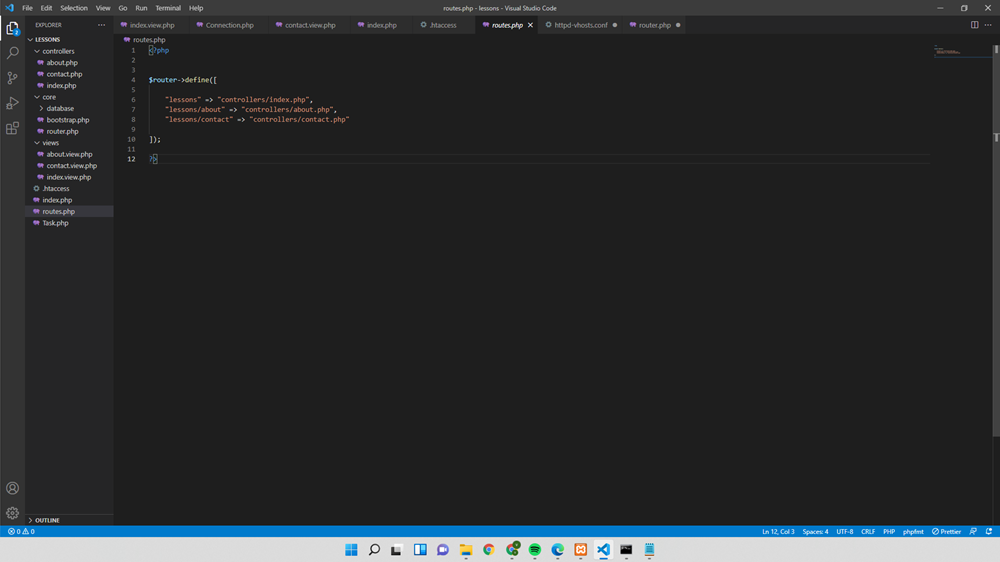
Task: Open Explorer panel more actions ellipsis
Action: click(101, 25)
